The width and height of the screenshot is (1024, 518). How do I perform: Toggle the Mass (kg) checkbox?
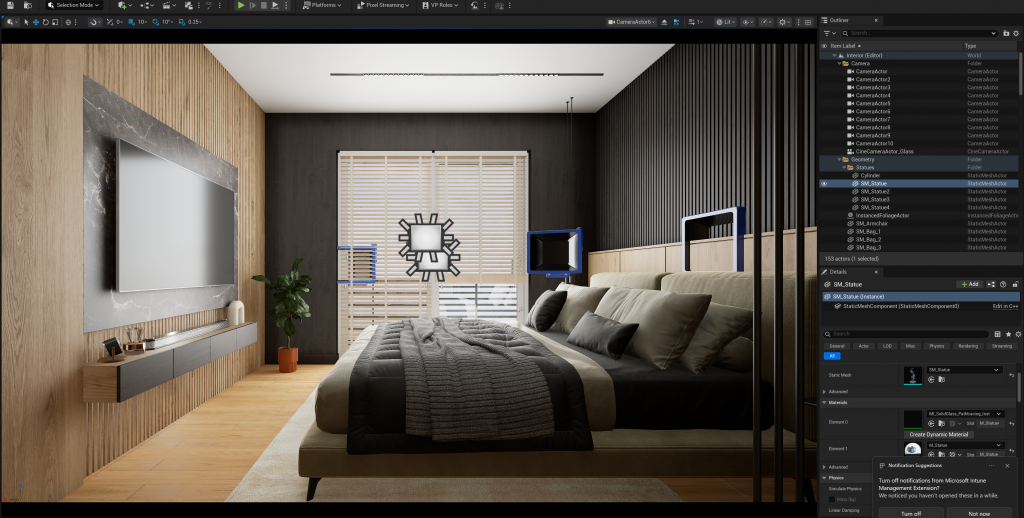(832, 500)
